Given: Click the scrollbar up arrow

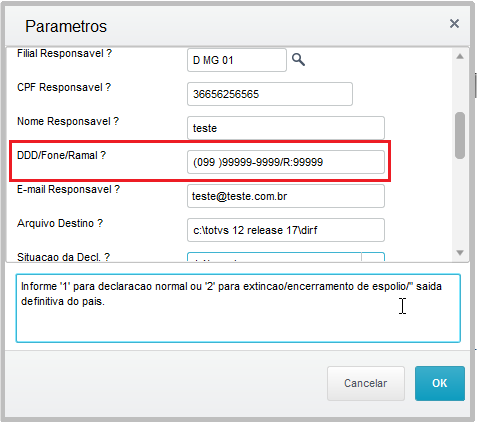Looking at the screenshot, I should click(460, 56).
